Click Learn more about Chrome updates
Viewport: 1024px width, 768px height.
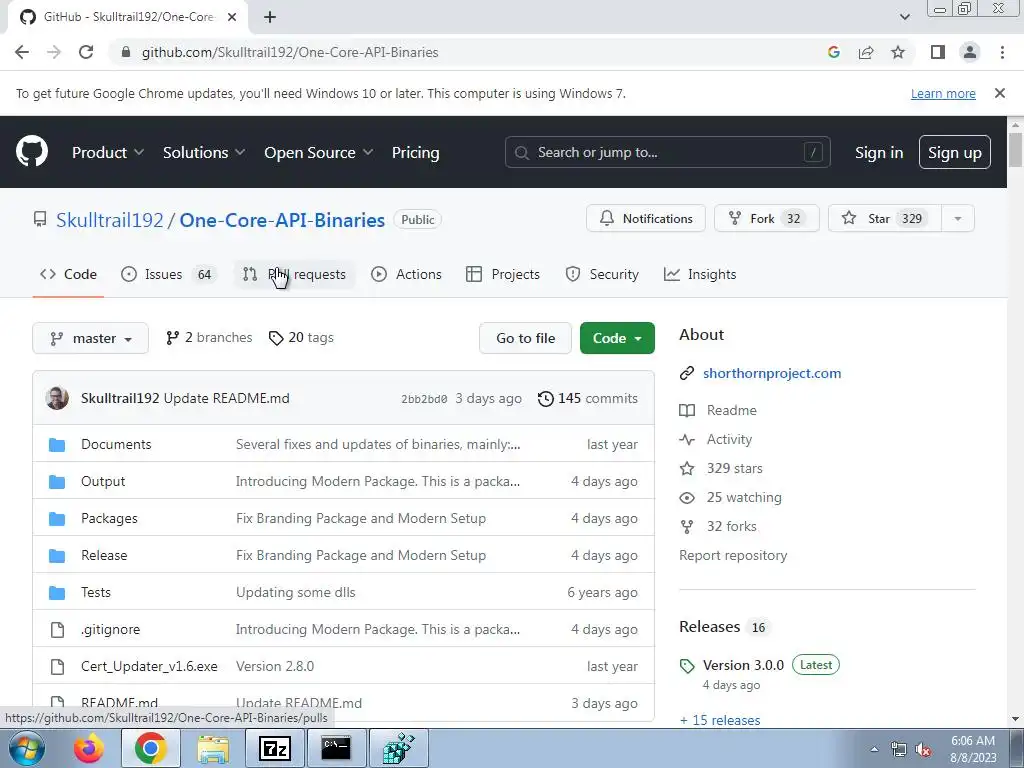(x=943, y=93)
